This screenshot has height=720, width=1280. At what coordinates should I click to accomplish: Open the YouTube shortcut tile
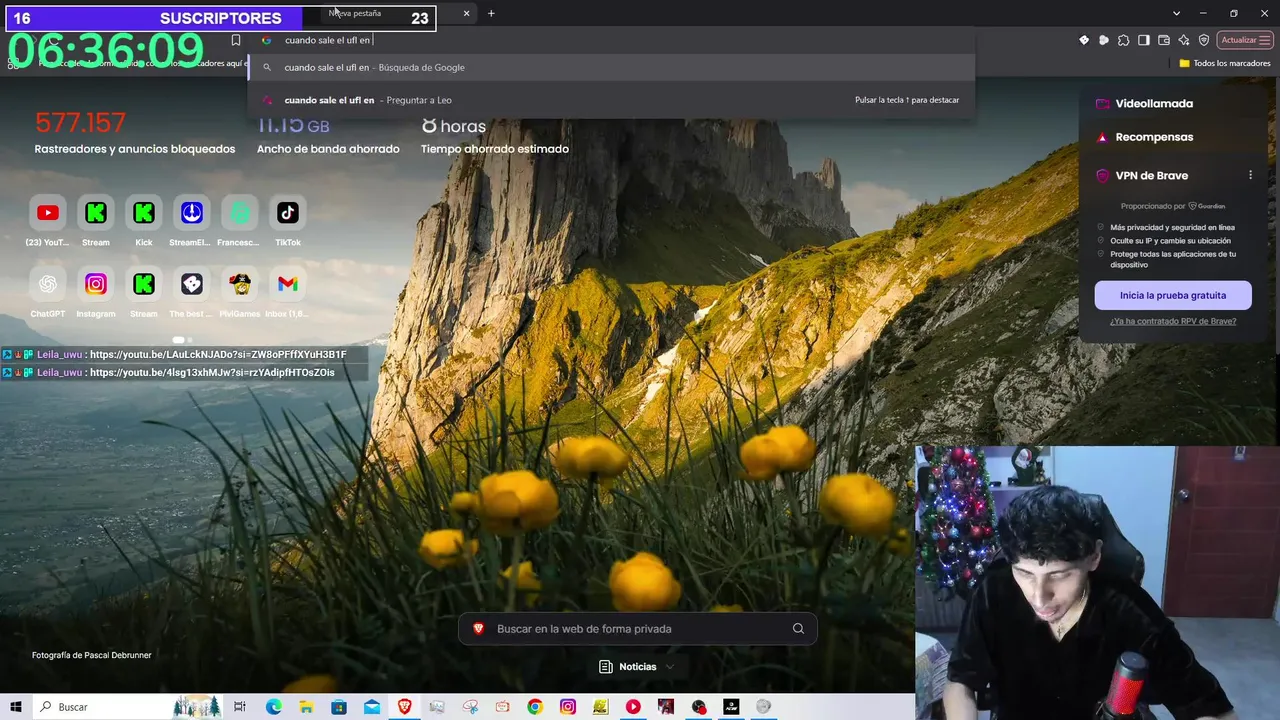pos(47,213)
